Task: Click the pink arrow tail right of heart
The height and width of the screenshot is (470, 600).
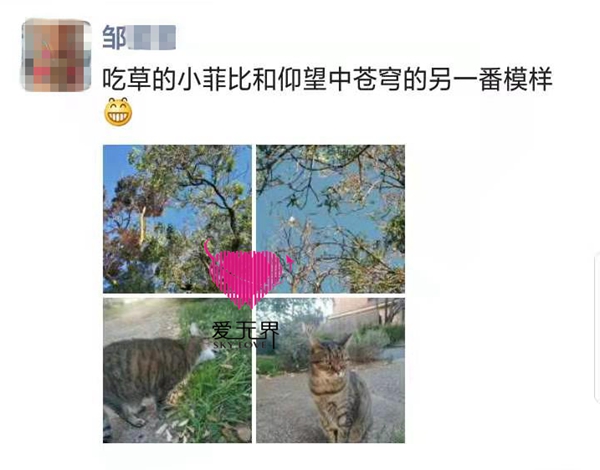Action: click(x=290, y=263)
